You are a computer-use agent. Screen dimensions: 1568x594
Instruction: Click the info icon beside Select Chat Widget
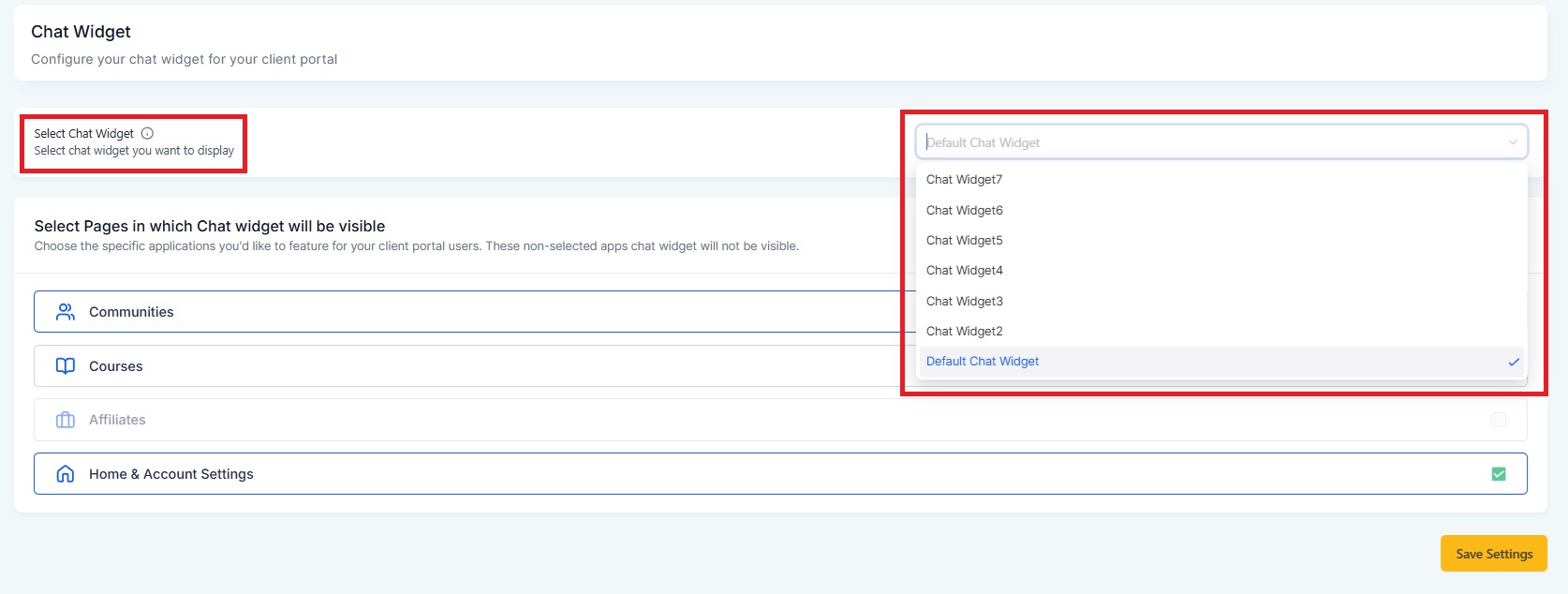click(147, 133)
